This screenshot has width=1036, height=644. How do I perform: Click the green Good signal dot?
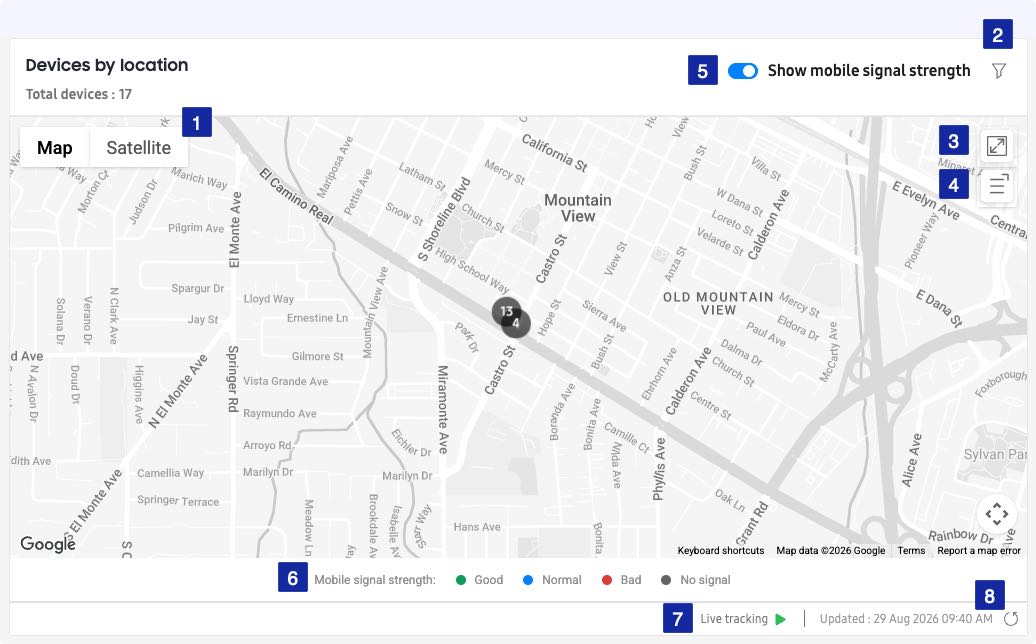[x=461, y=580]
